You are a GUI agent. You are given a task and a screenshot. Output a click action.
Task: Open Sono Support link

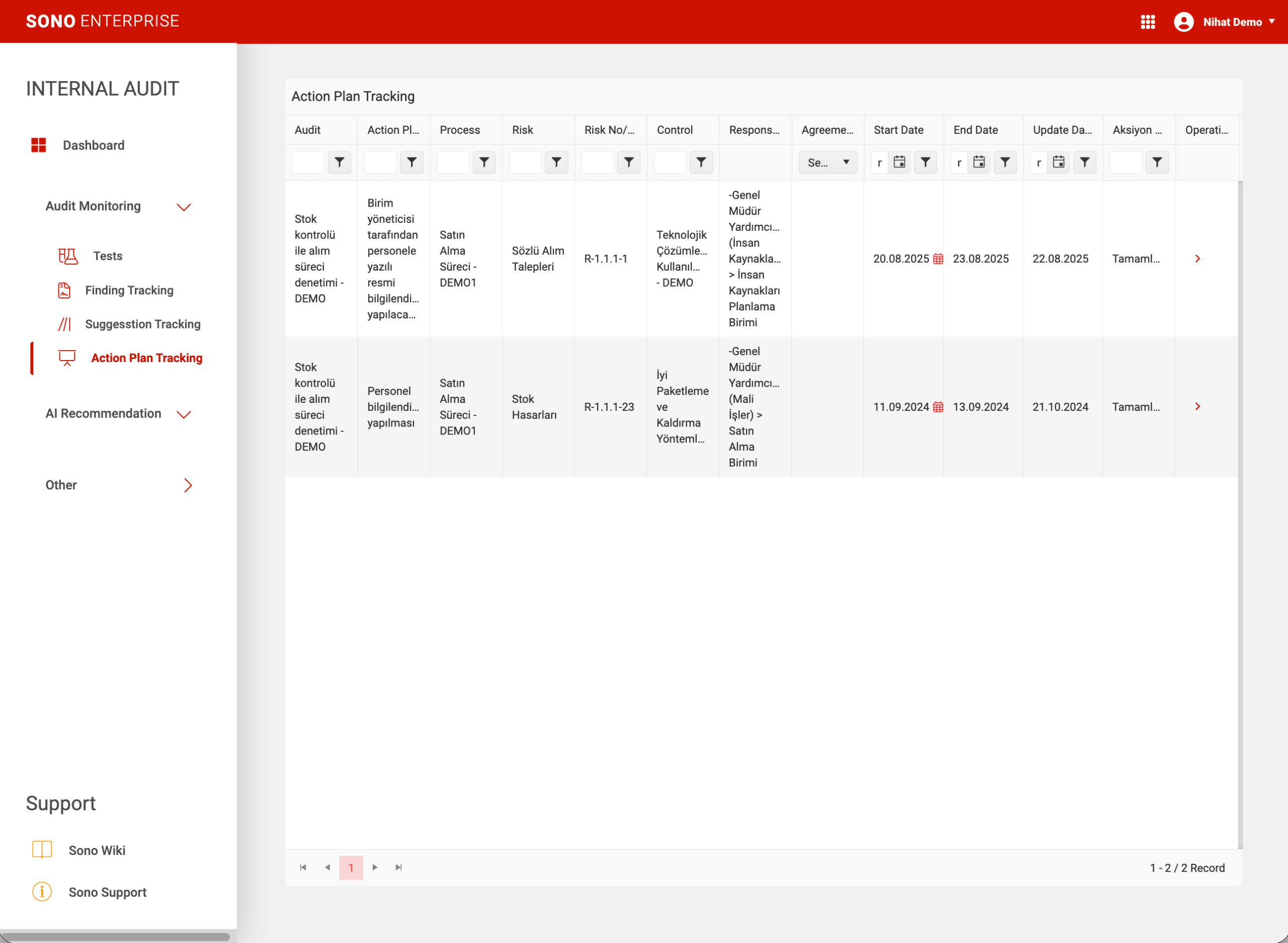[x=107, y=892]
